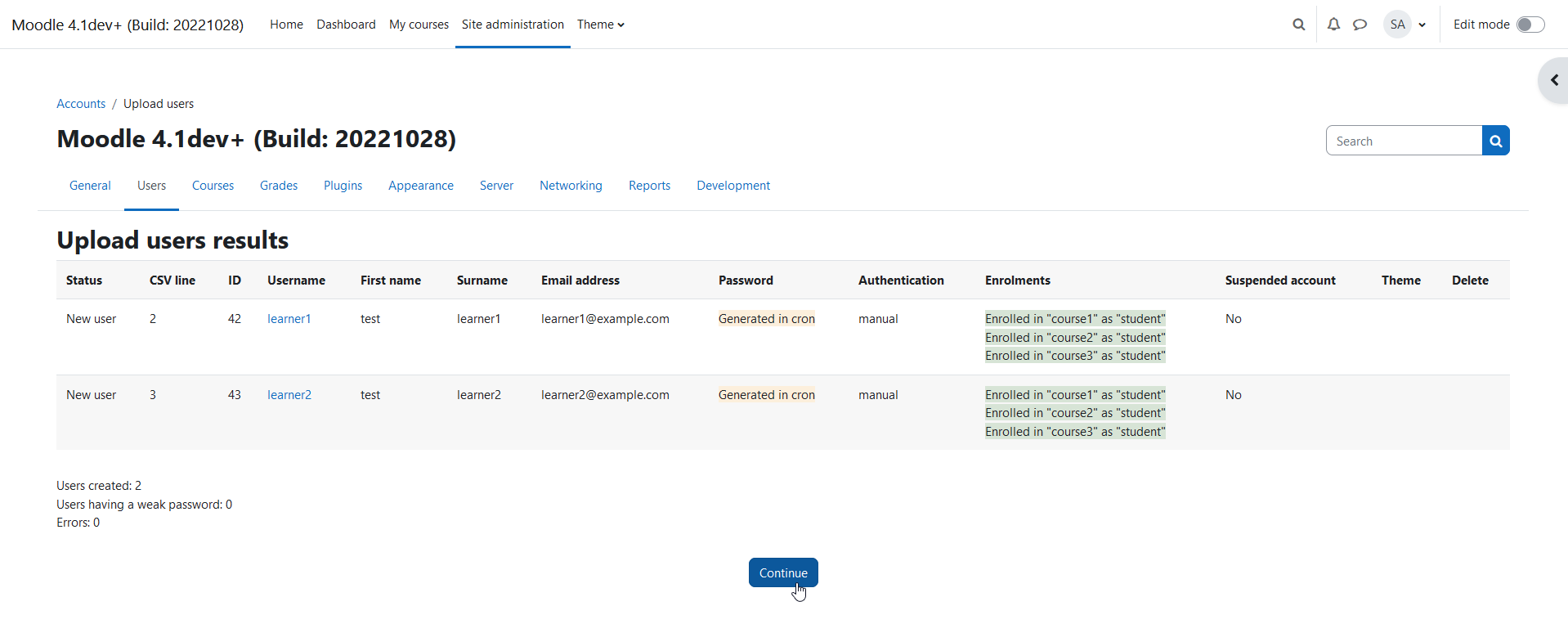Click 'Generated in cron' for learner1
This screenshot has width=1568, height=624.
[767, 319]
